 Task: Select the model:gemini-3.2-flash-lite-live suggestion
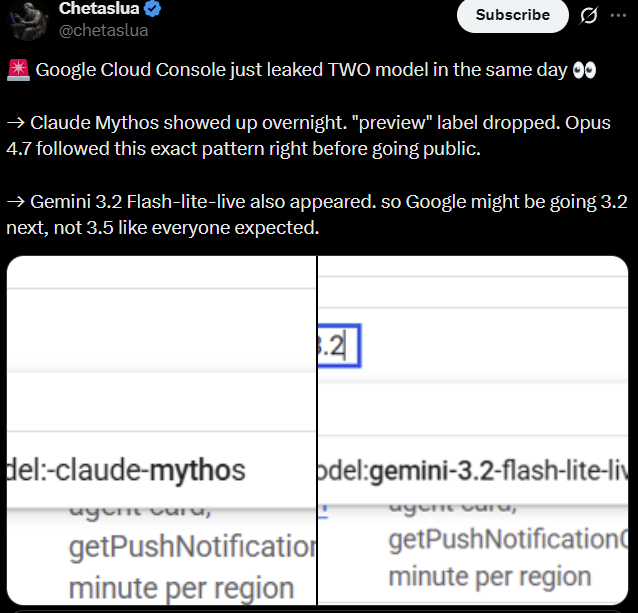[473, 470]
